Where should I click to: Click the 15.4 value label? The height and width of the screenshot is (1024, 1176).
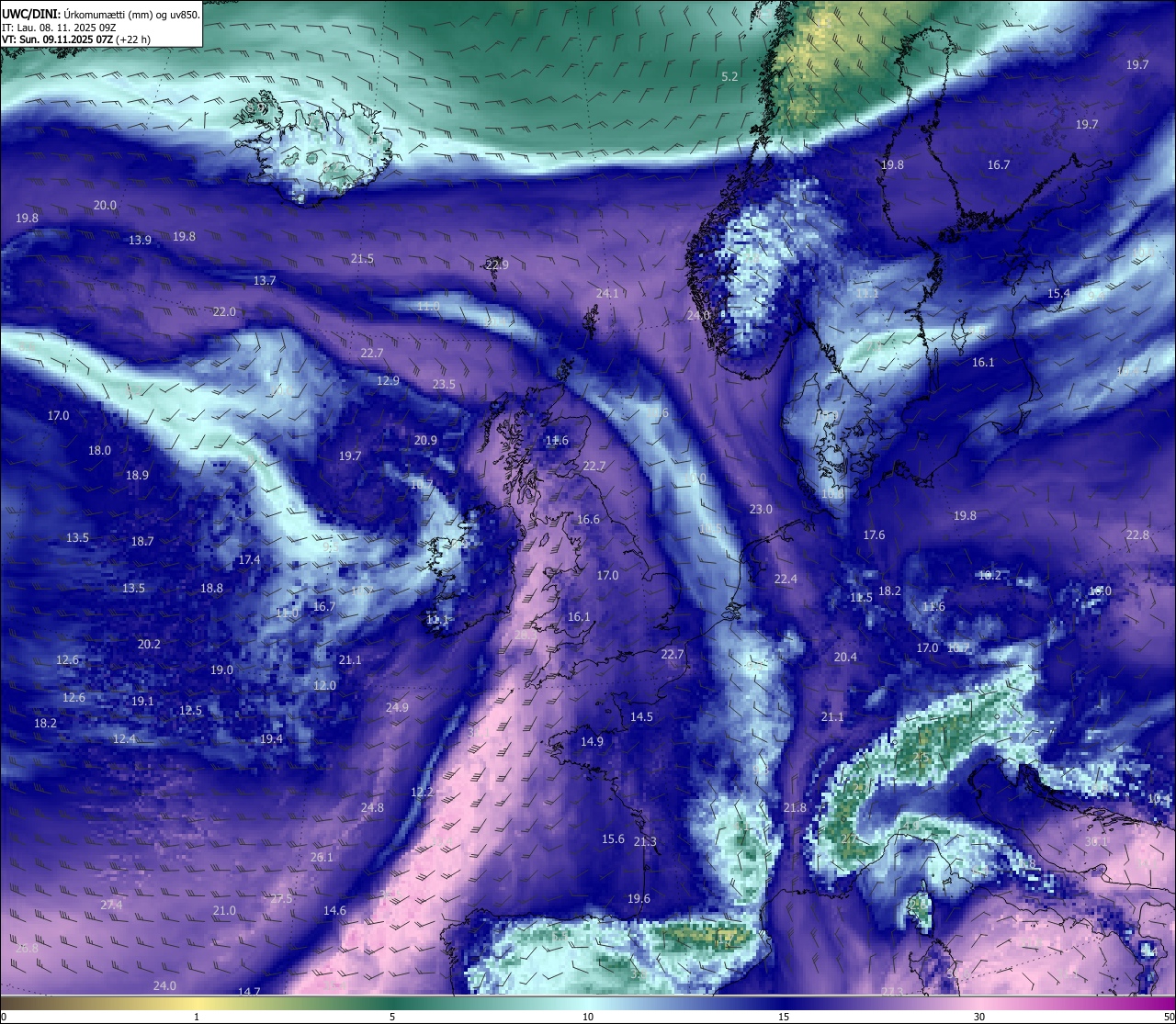click(x=1058, y=294)
